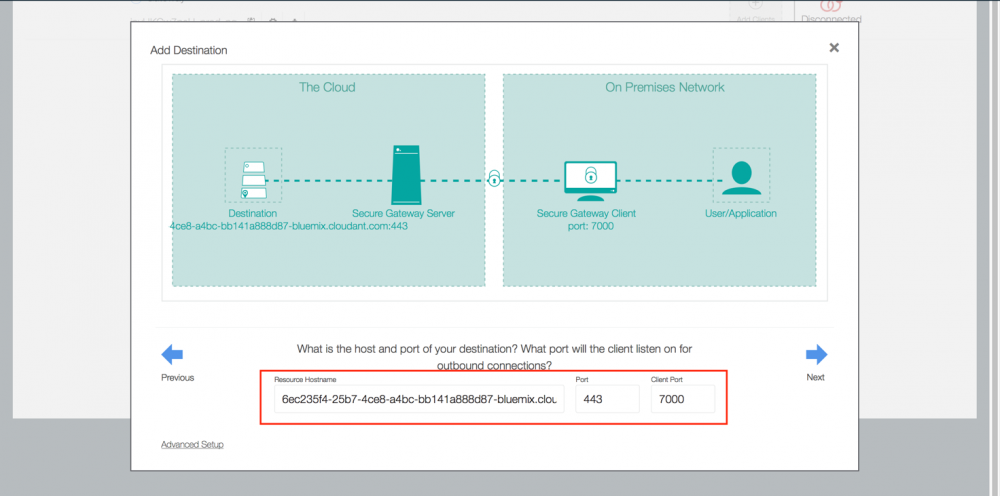Screen dimensions: 1000x496
Task: Open the Advanced Setup link
Action: coord(192,444)
